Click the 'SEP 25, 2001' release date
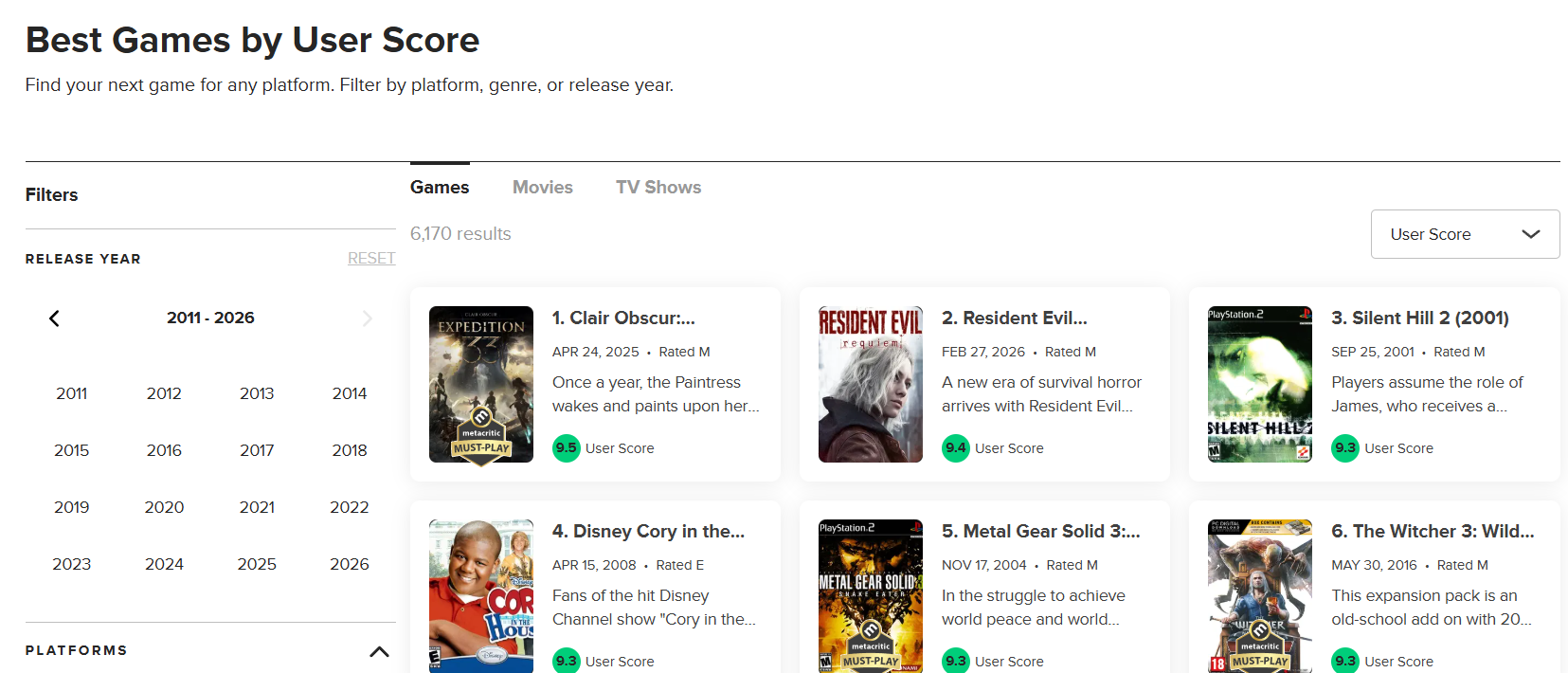 tap(1373, 352)
